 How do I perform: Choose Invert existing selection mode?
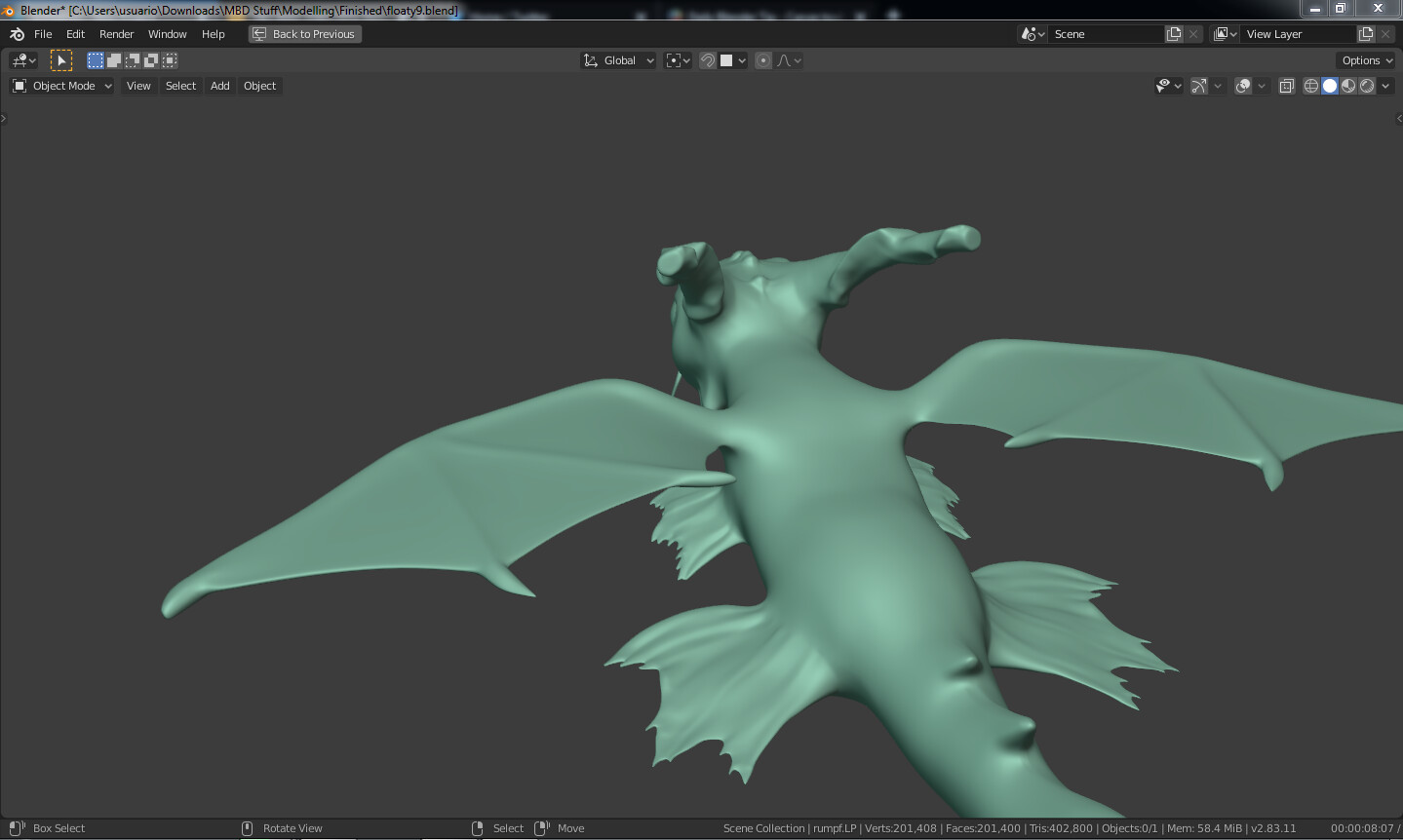pyautogui.click(x=151, y=60)
